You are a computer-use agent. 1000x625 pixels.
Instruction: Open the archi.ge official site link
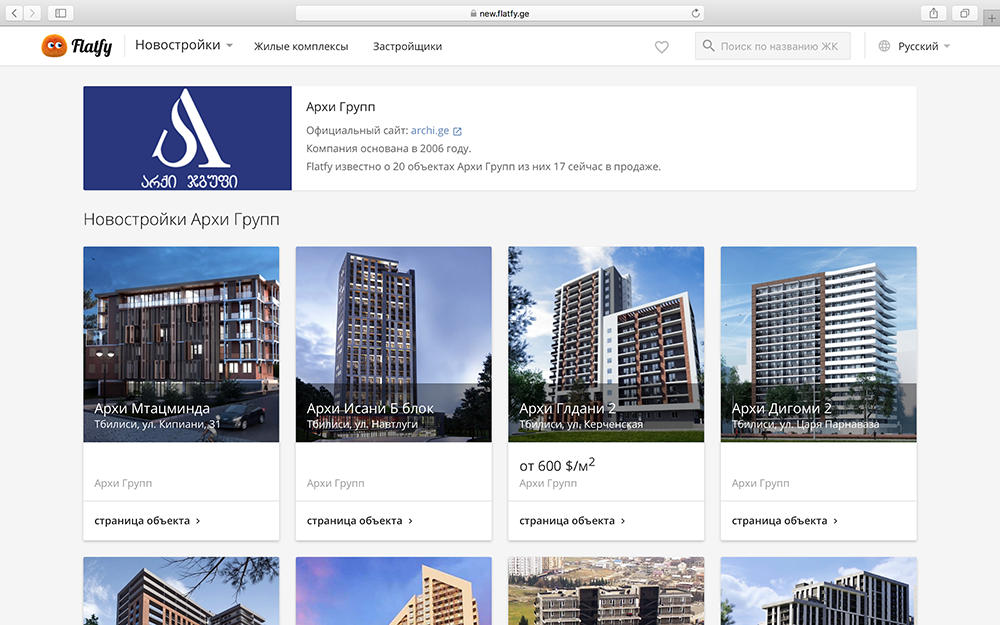point(430,130)
